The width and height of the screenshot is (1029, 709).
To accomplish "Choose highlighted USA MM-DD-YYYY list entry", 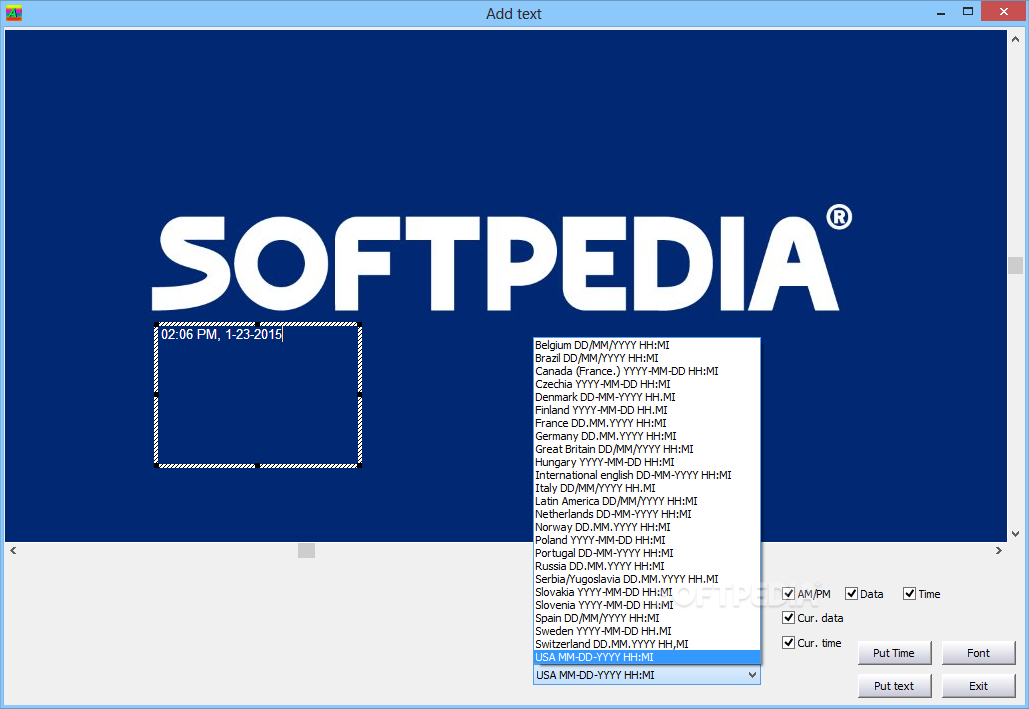I will (x=646, y=657).
